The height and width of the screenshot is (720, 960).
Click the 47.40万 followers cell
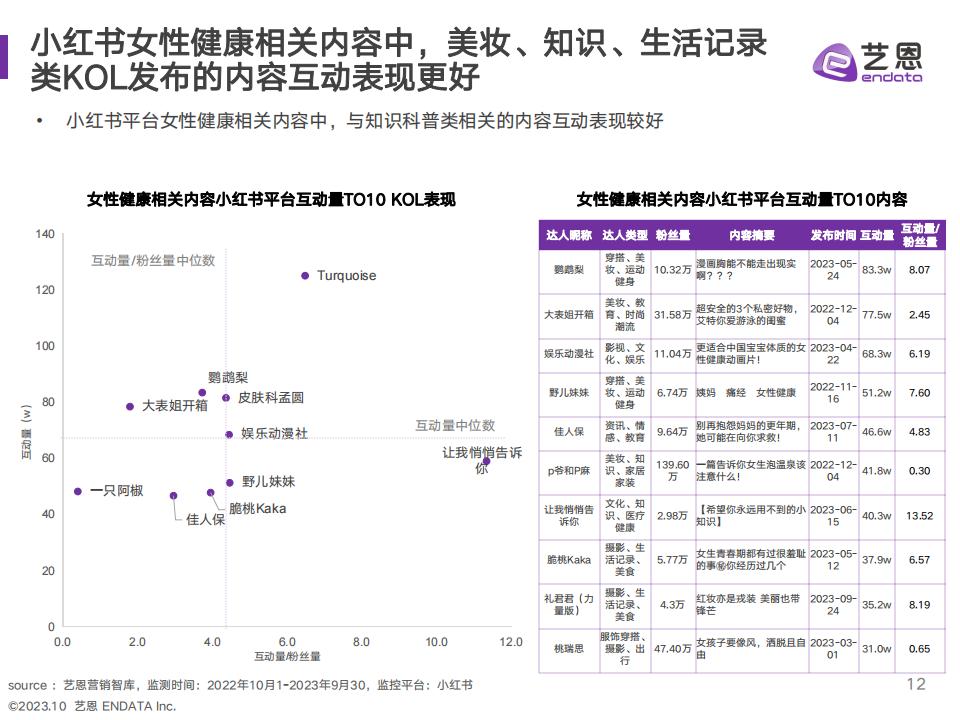(672, 649)
